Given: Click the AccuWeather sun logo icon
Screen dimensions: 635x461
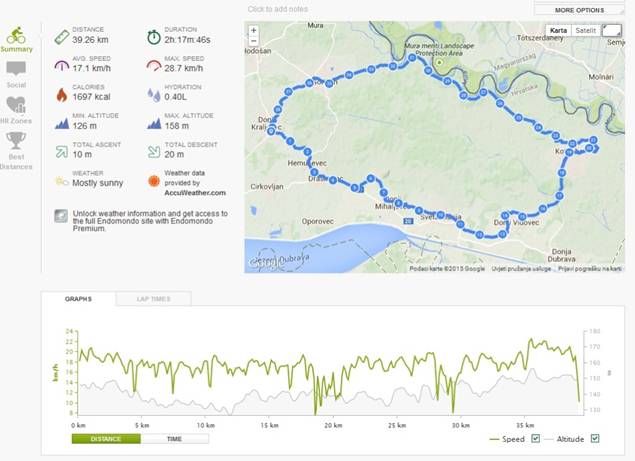Looking at the screenshot, I should pyautogui.click(x=153, y=181).
